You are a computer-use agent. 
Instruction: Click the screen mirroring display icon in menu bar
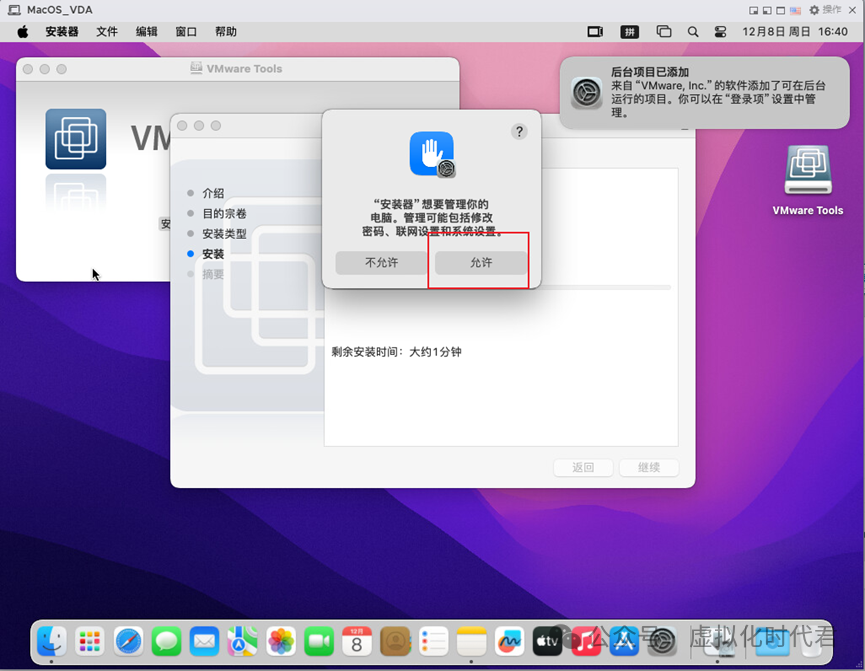(x=595, y=32)
